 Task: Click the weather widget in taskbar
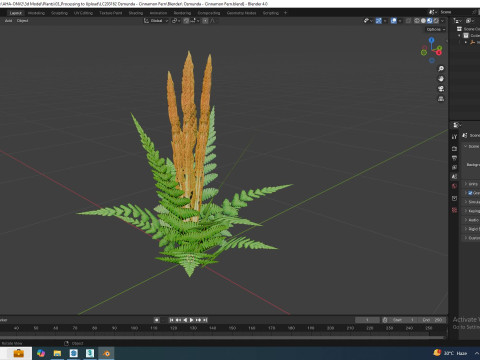click(x=450, y=353)
